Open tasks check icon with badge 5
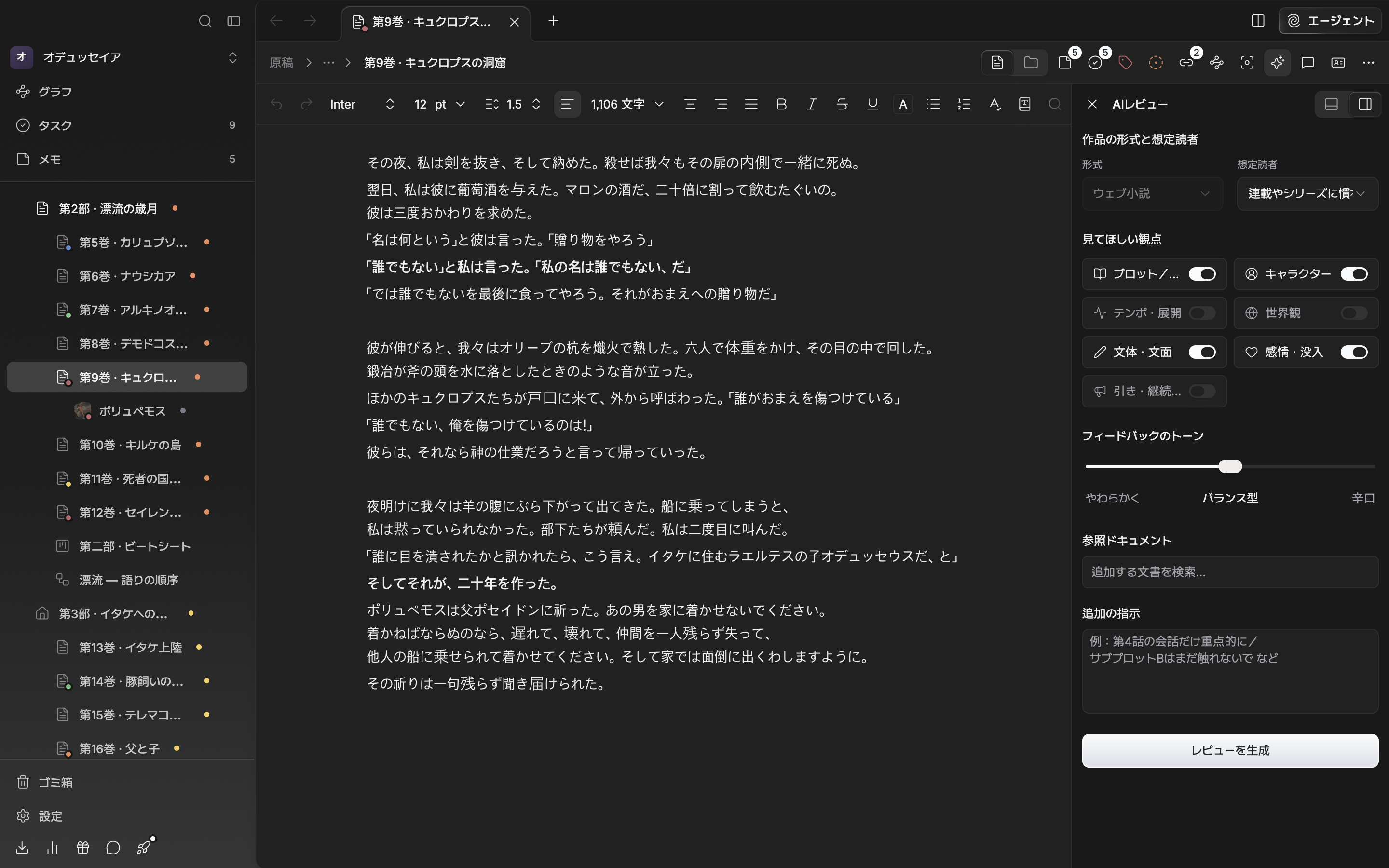The image size is (1389, 868). pyautogui.click(x=1096, y=63)
